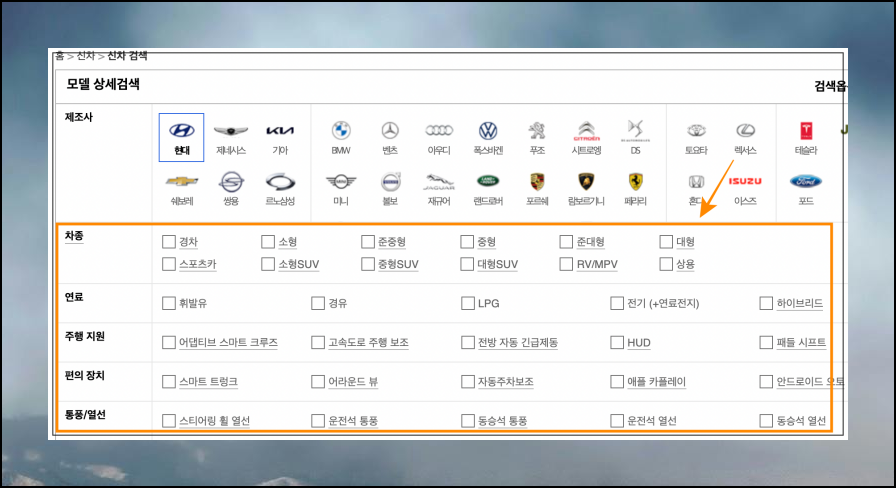The image size is (896, 488).
Task: Open the 홈 breadcrumb link
Action: (x=59, y=55)
